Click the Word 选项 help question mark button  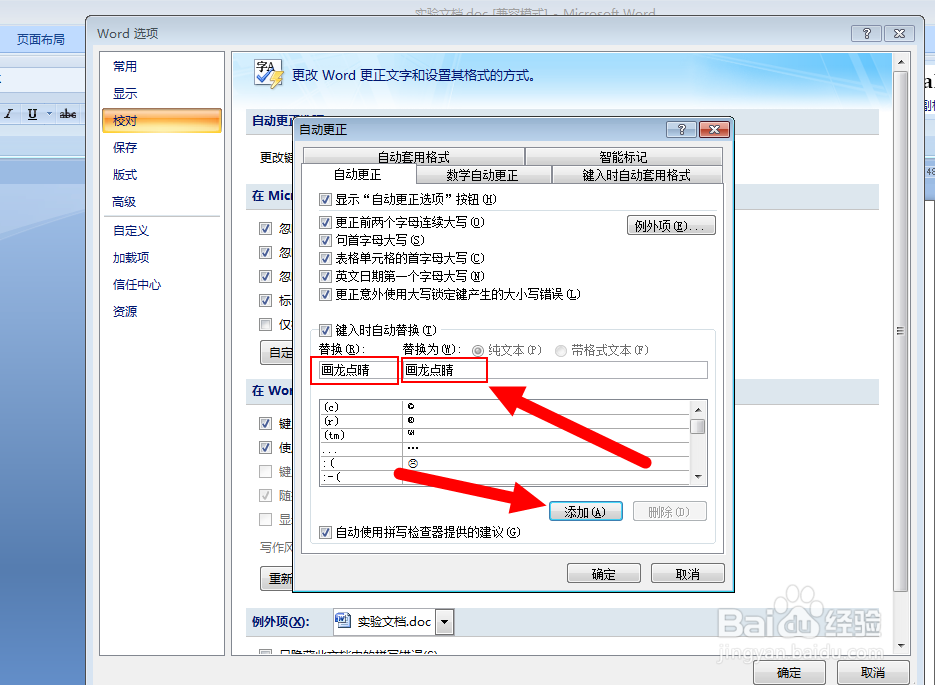point(866,33)
